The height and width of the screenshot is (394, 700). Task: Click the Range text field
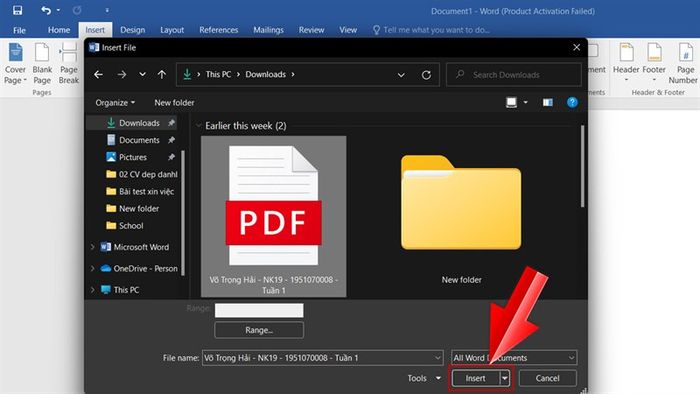click(x=259, y=310)
